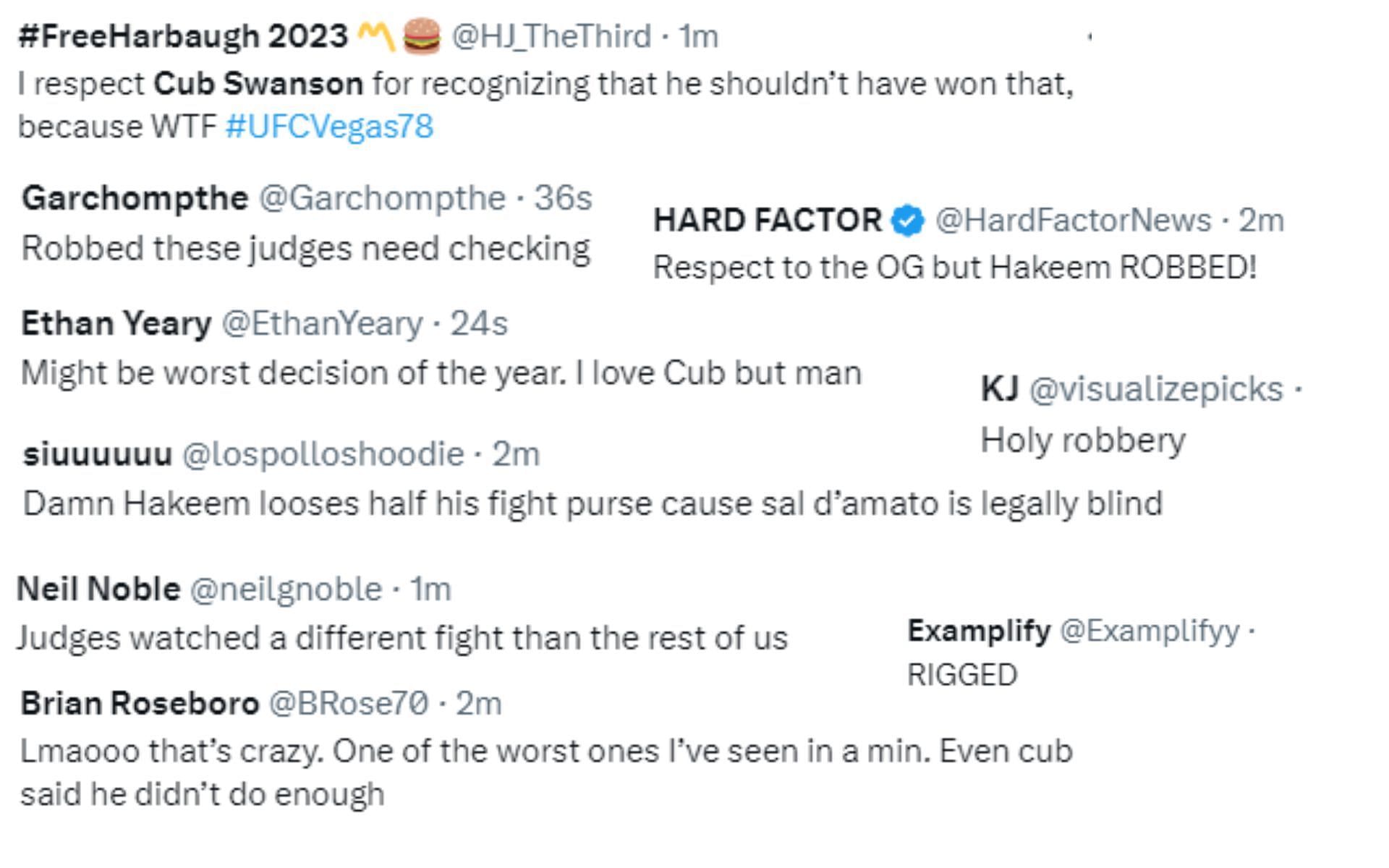Screen dimensions: 1389x868
Task: Click the blue verified badge beside HARD FACTOR
Action: [908, 221]
